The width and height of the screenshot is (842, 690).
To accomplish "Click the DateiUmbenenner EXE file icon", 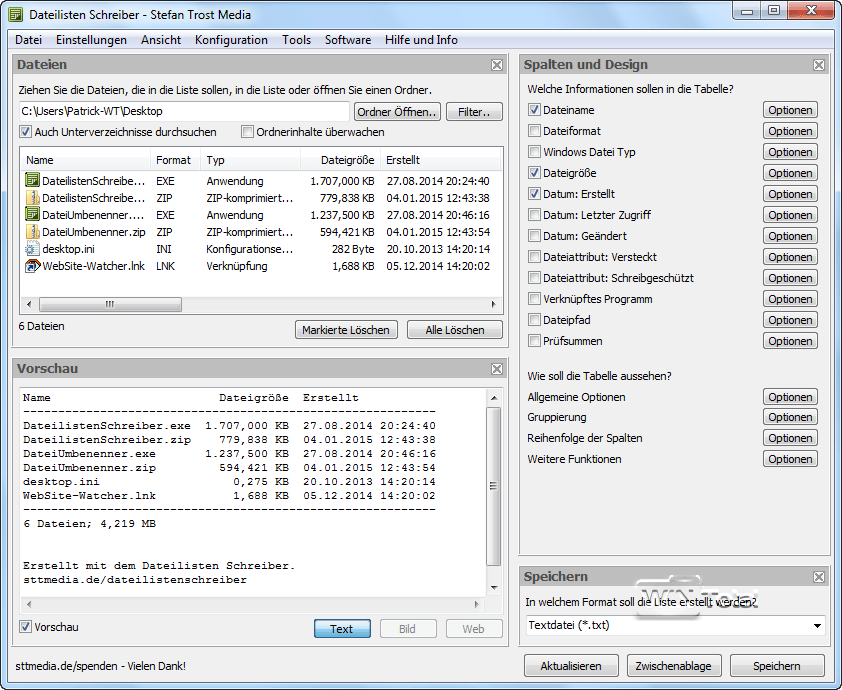I will tap(32, 214).
